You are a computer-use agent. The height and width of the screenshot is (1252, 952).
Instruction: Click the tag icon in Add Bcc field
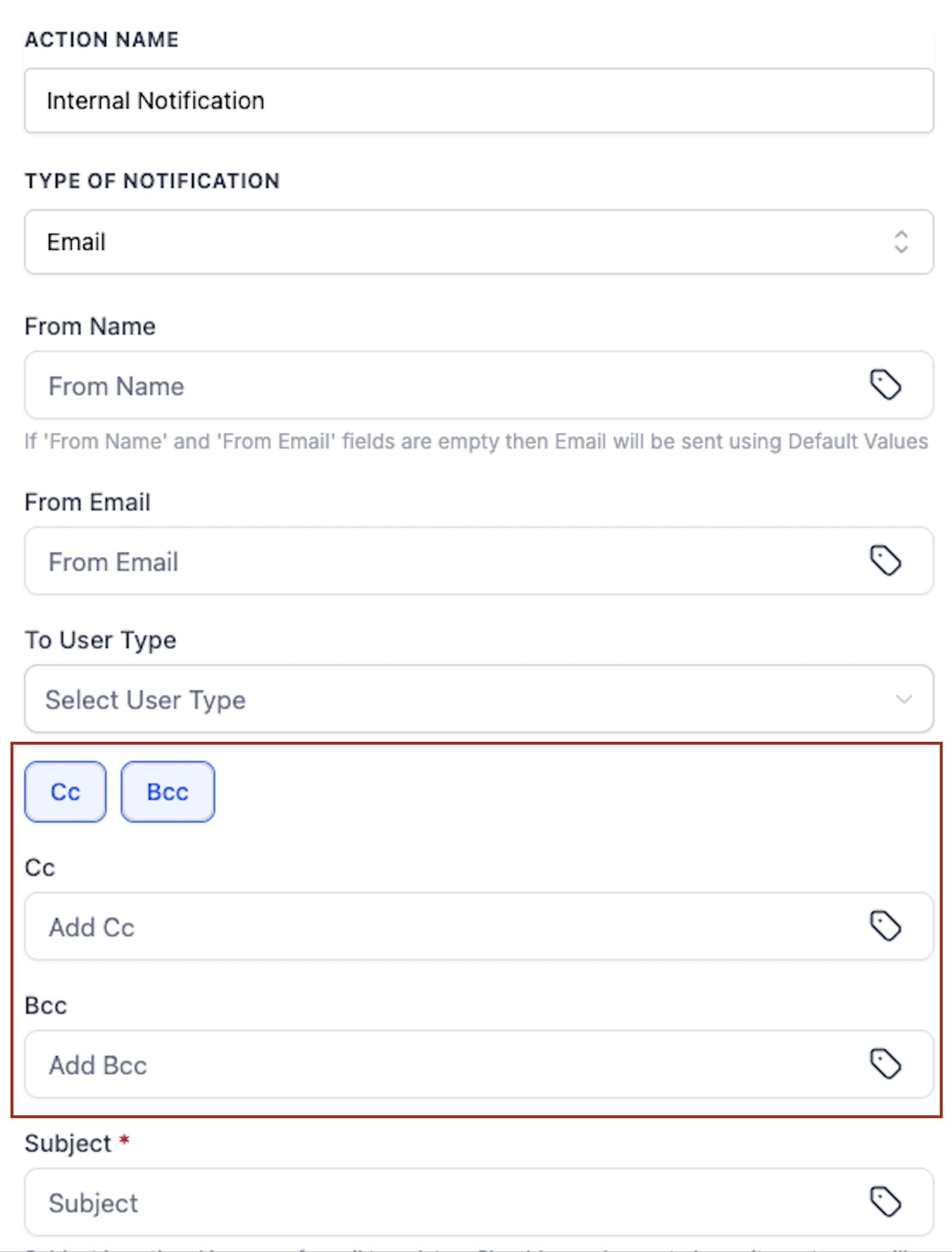[x=886, y=1064]
